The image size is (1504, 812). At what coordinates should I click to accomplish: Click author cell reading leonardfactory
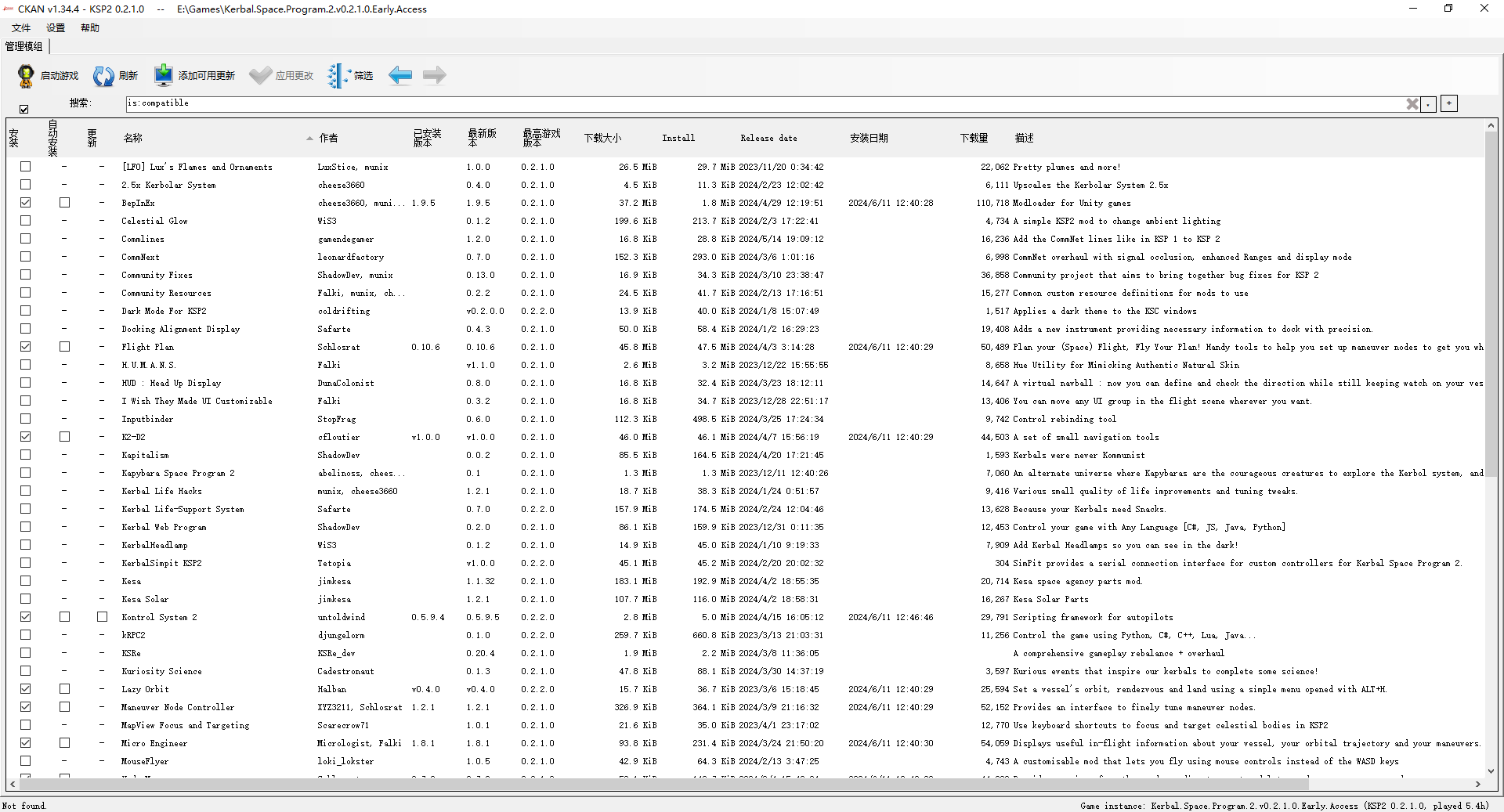(351, 257)
